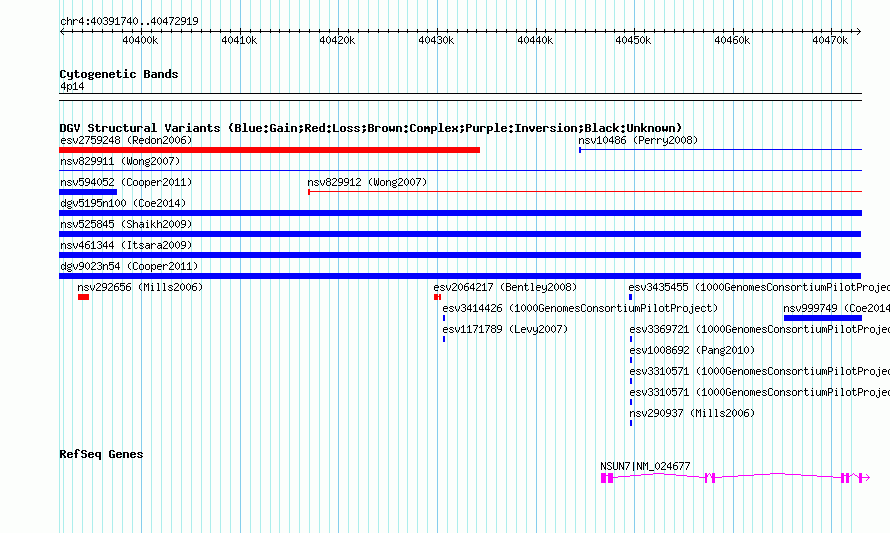Open dgv5195n100 (Coe2014) label
This screenshot has width=890, height=533.
point(123,203)
